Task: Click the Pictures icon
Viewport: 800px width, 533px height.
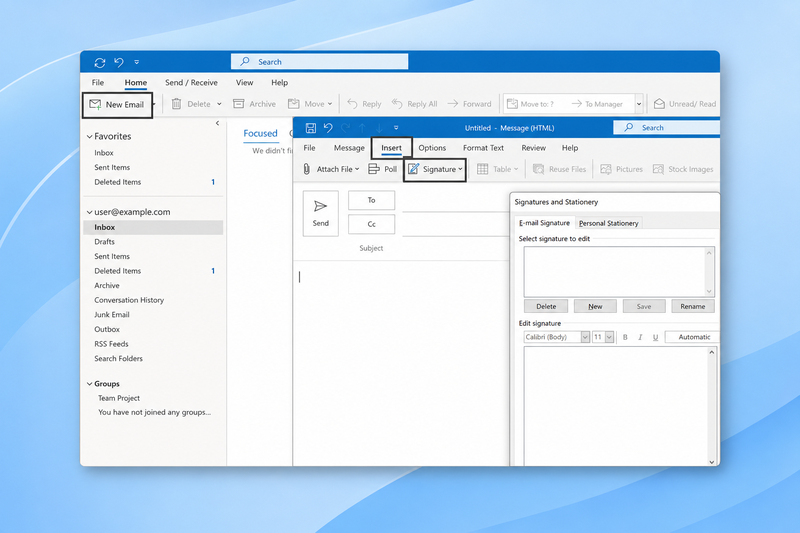Action: point(606,169)
